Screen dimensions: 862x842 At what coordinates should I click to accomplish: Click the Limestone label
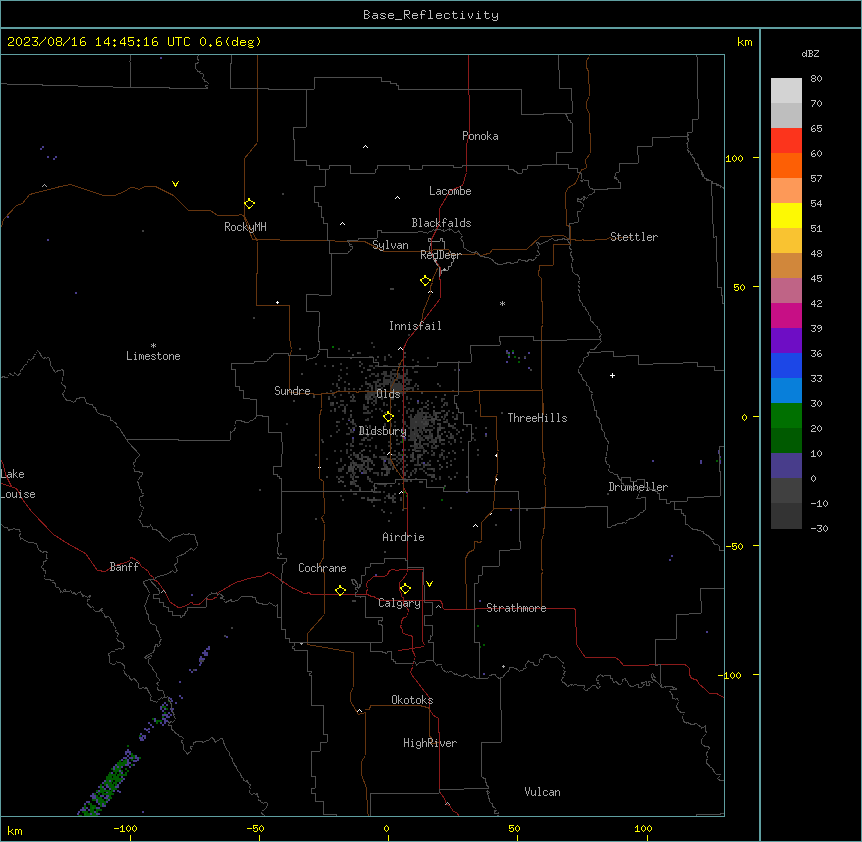pos(153,356)
